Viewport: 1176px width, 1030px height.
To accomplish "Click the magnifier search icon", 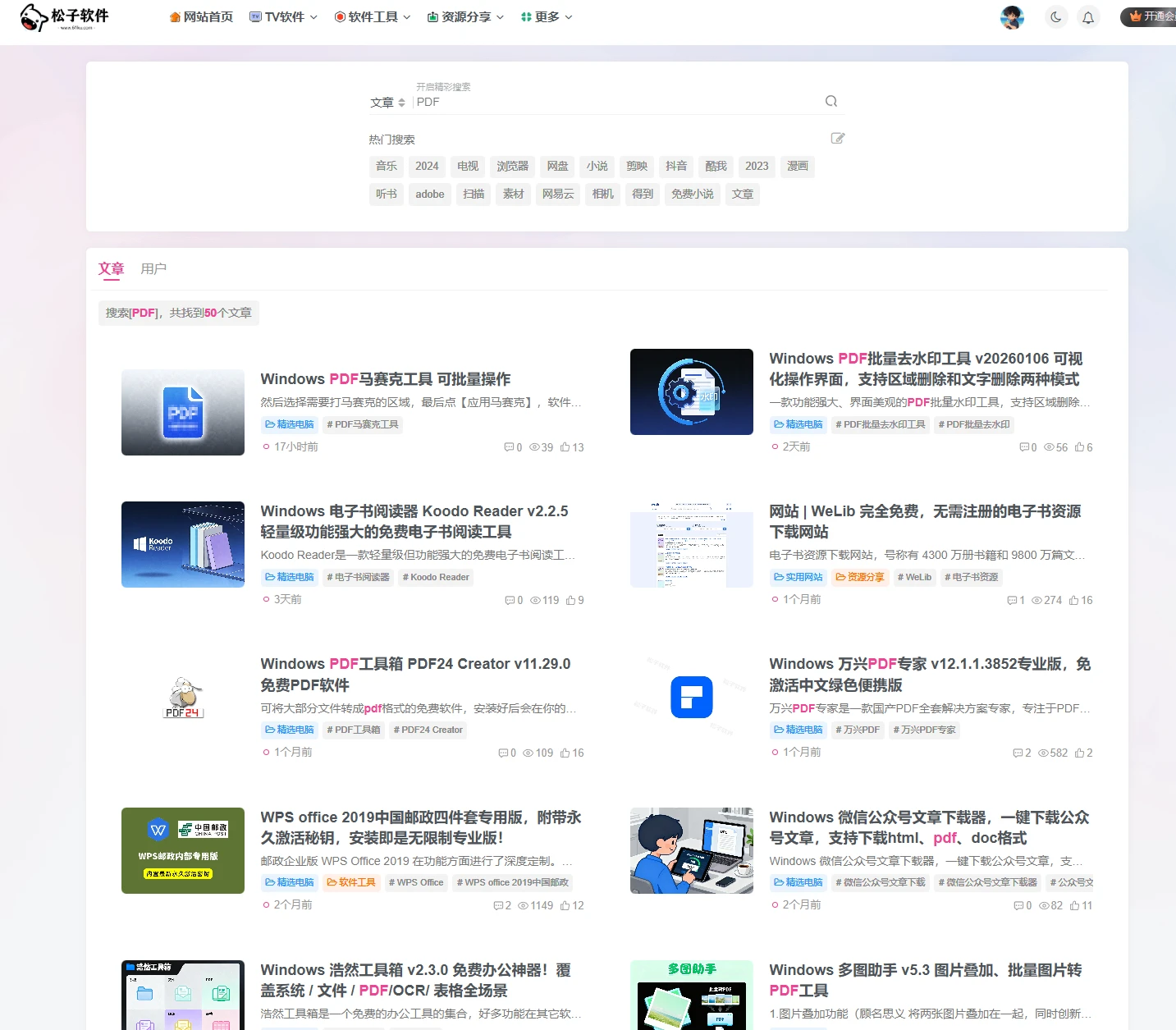I will [831, 101].
